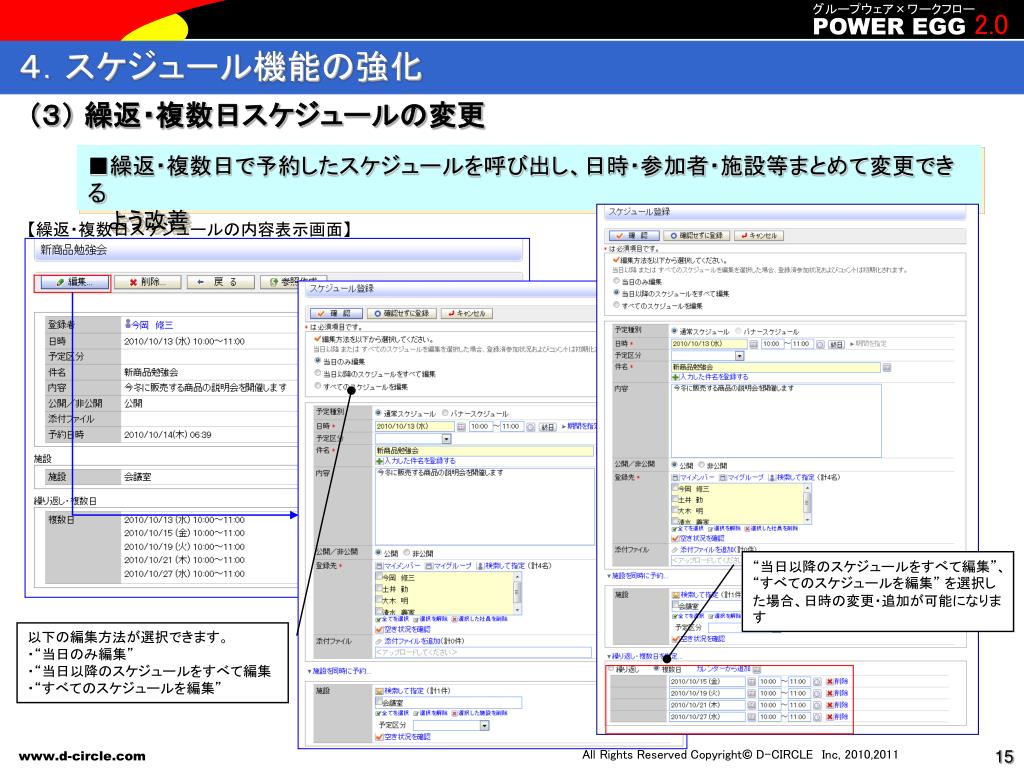The image size is (1024, 768).
Task: Click 確認 in the rear スケジュール登録 window
Action: (x=338, y=313)
